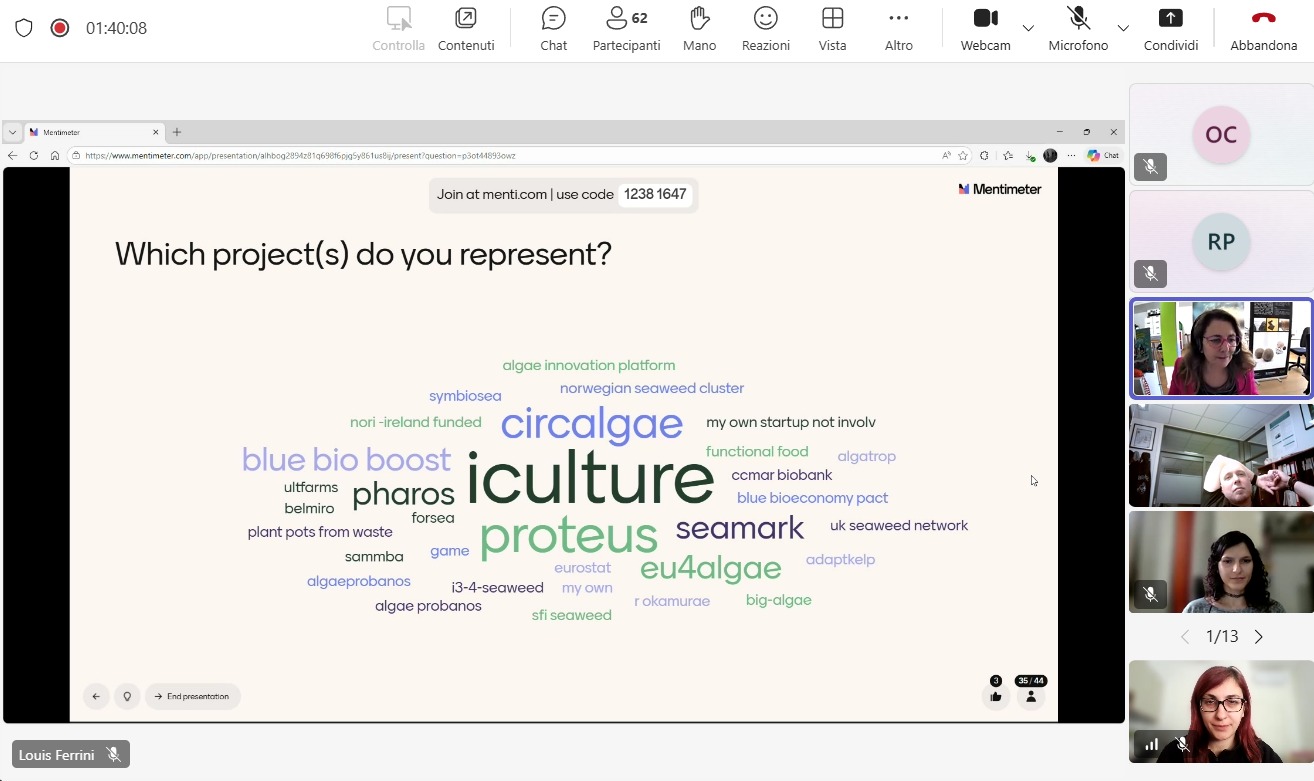Go to next participant page arrow
Viewport: 1314px width, 781px height.
(1259, 637)
